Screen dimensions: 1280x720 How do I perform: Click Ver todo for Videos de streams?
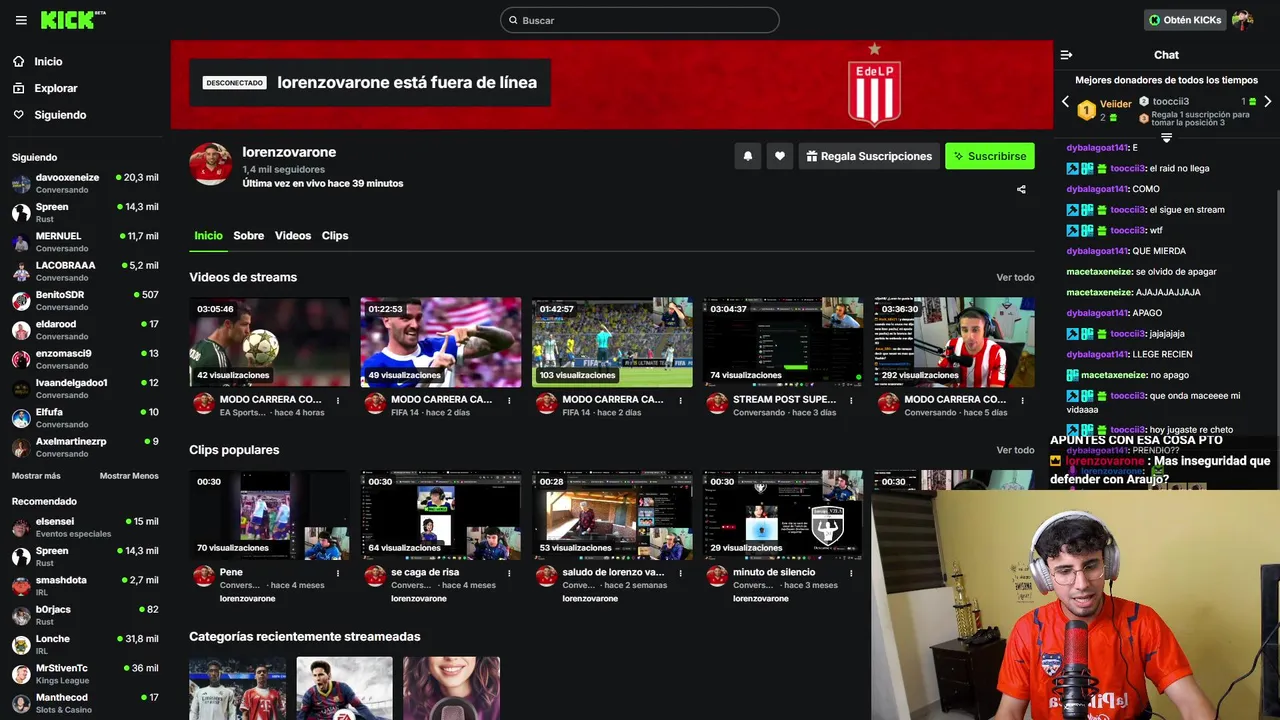(x=1015, y=277)
